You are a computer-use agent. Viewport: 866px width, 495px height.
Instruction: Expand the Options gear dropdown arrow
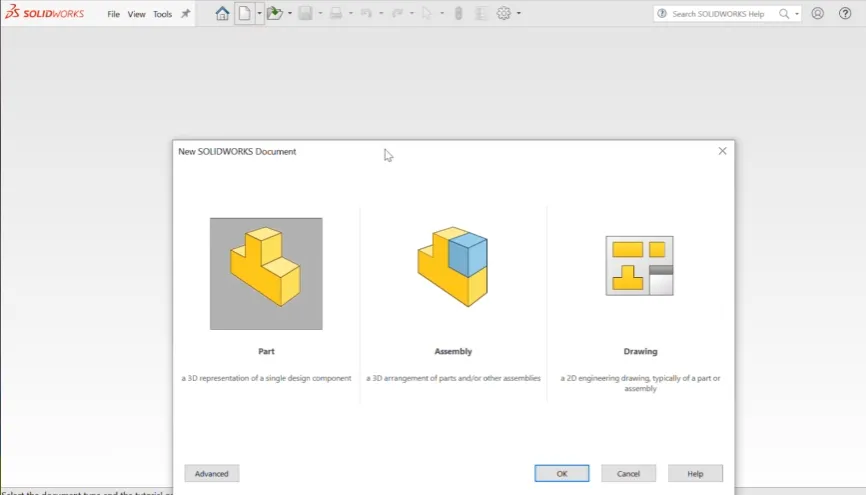click(x=519, y=13)
